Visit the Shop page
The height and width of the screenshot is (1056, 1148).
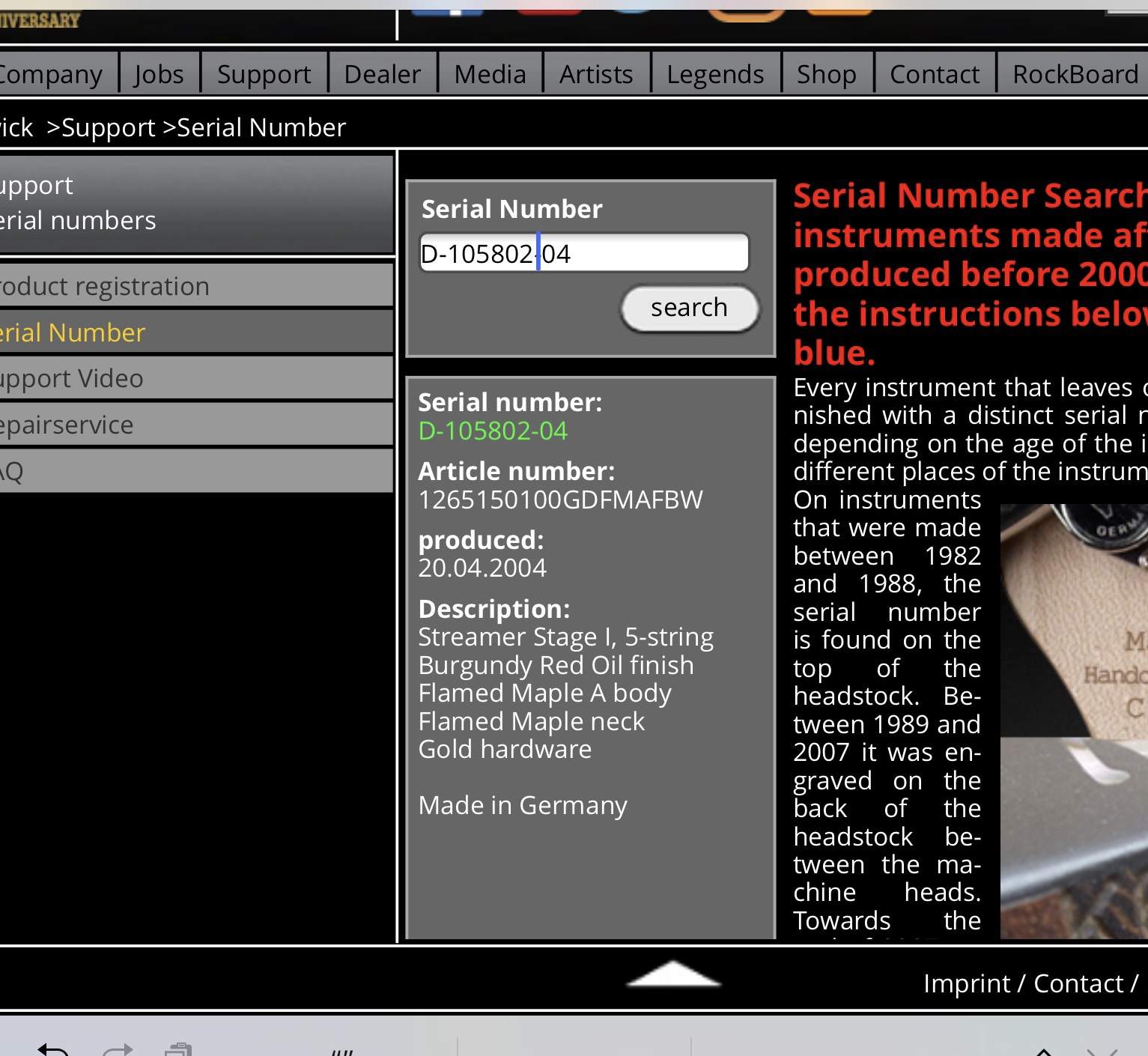[x=826, y=74]
